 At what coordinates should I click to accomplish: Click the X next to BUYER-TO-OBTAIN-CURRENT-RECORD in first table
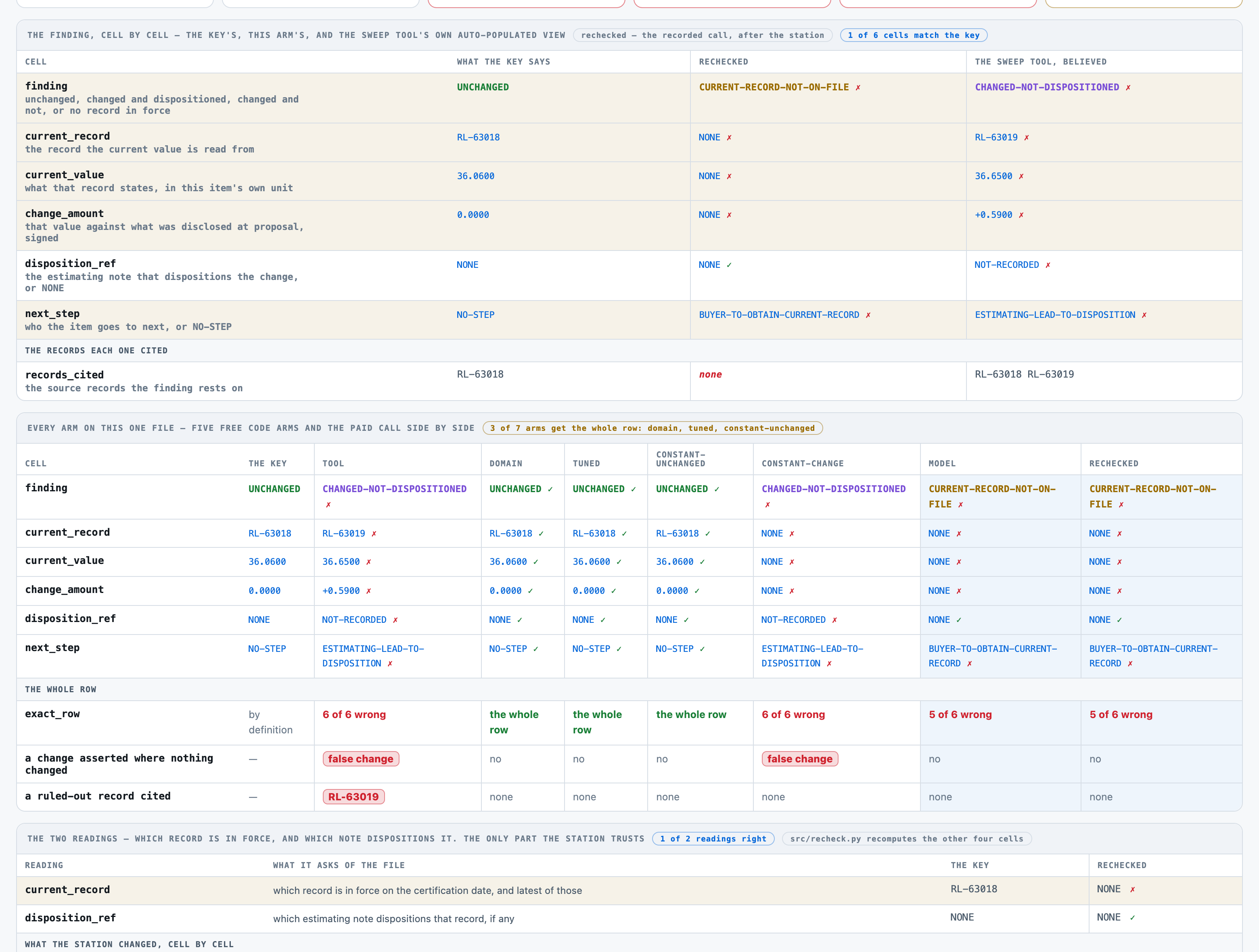868,315
